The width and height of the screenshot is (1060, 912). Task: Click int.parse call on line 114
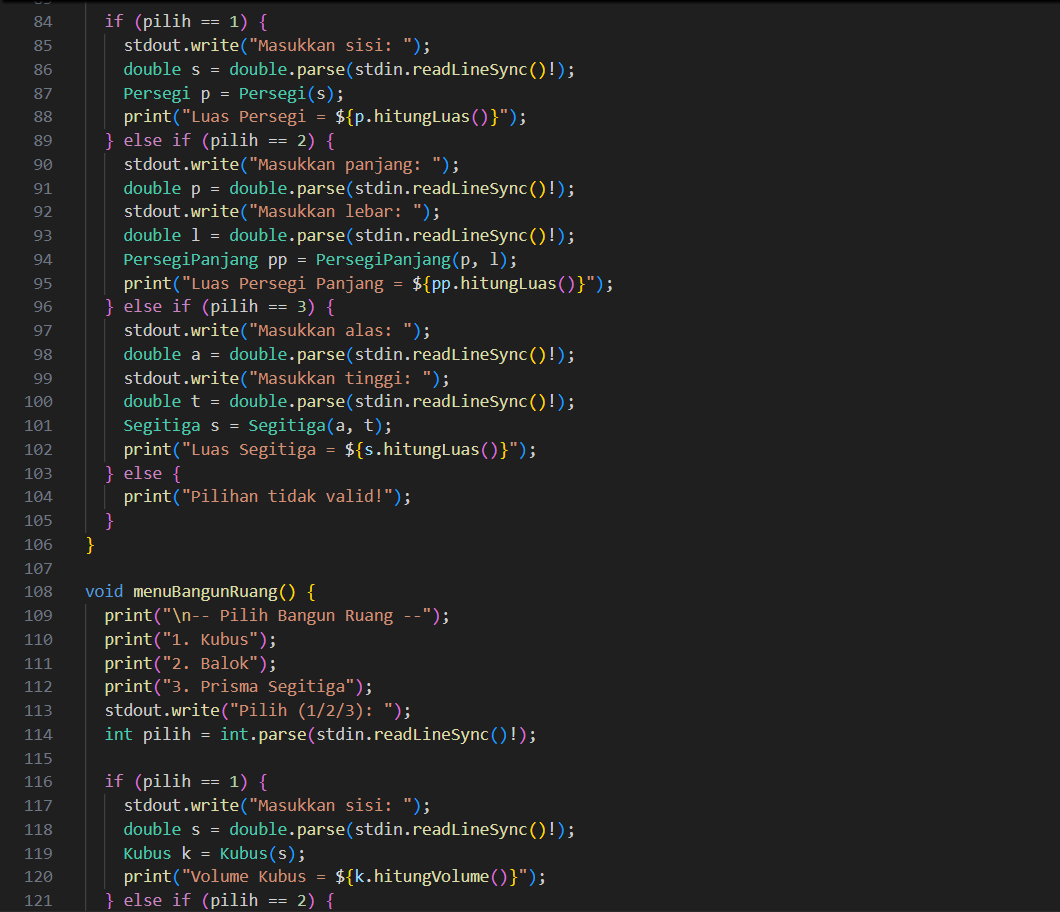click(270, 734)
